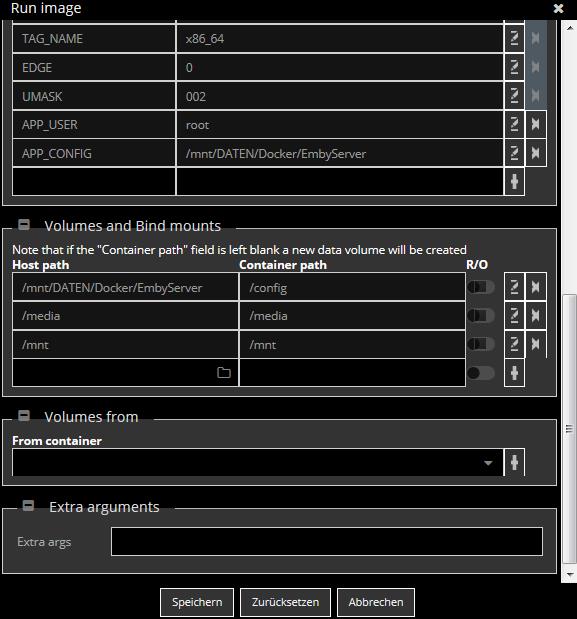
Task: Delete the /media bind mount
Action: pyautogui.click(x=536, y=315)
